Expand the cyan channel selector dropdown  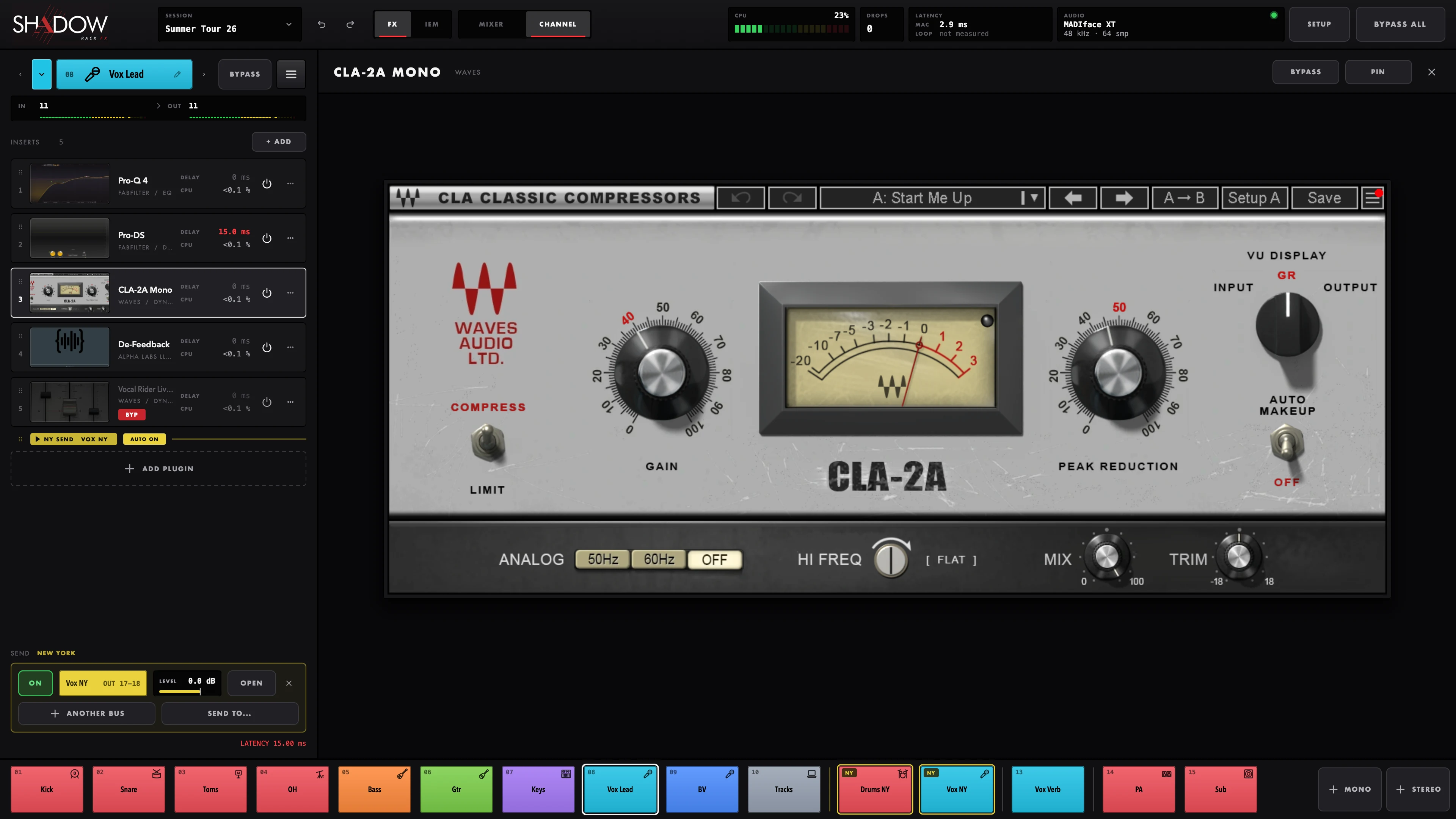(41, 74)
